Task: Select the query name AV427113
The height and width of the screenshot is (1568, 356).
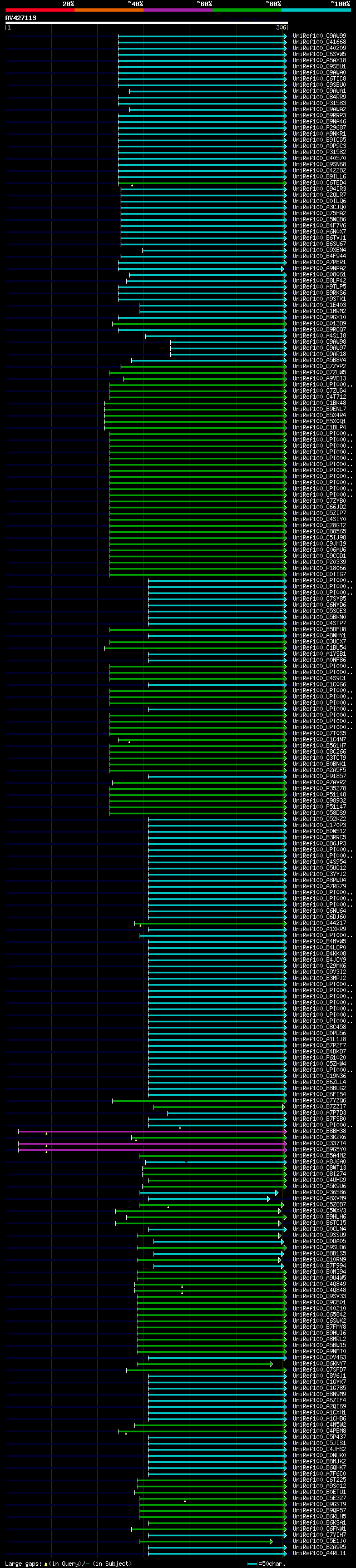Action: (21, 18)
